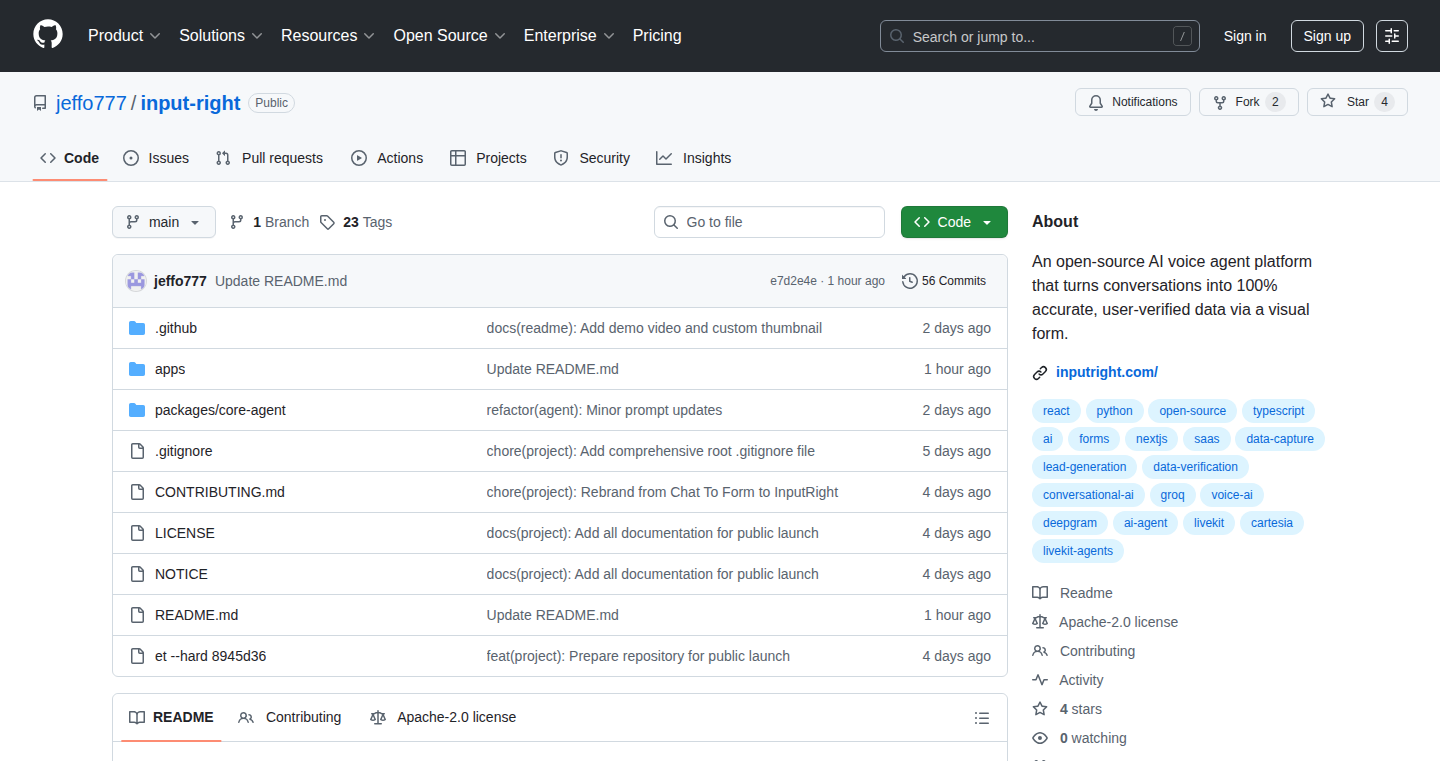Star the input-right repository
This screenshot has height=761, width=1440.
(1357, 102)
